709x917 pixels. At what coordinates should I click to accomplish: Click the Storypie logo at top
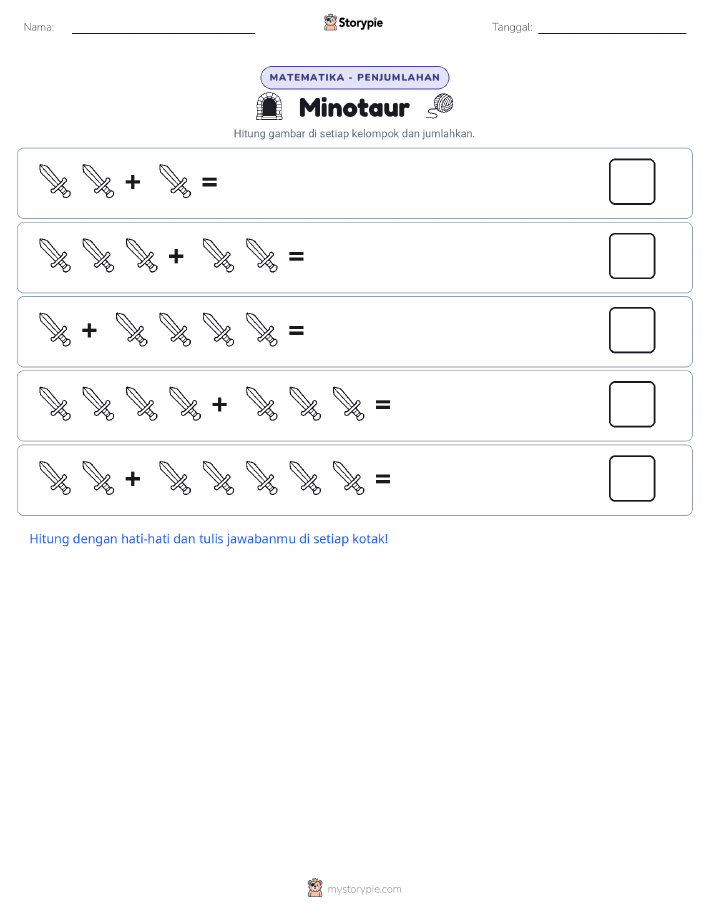[x=353, y=23]
